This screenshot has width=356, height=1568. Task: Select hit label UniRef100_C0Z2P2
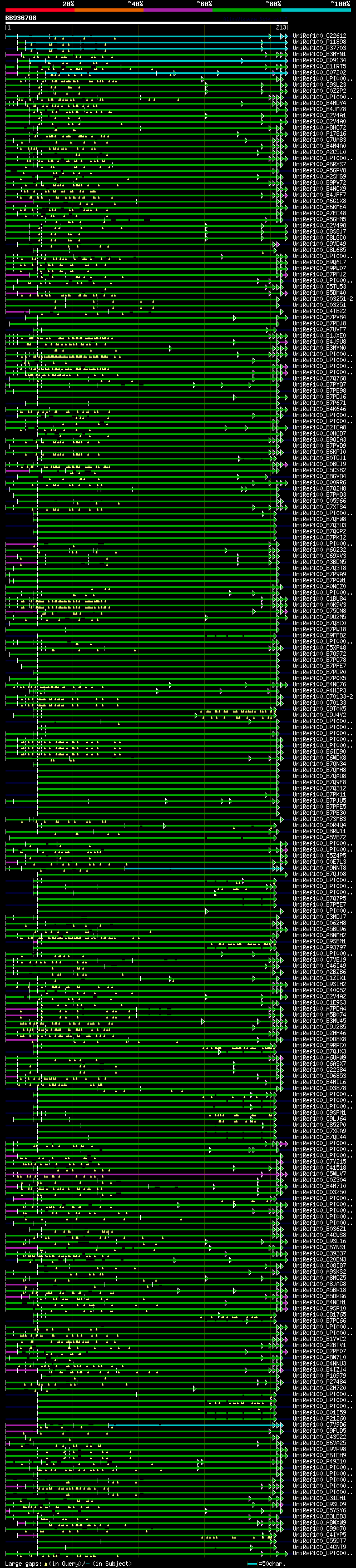(x=319, y=91)
